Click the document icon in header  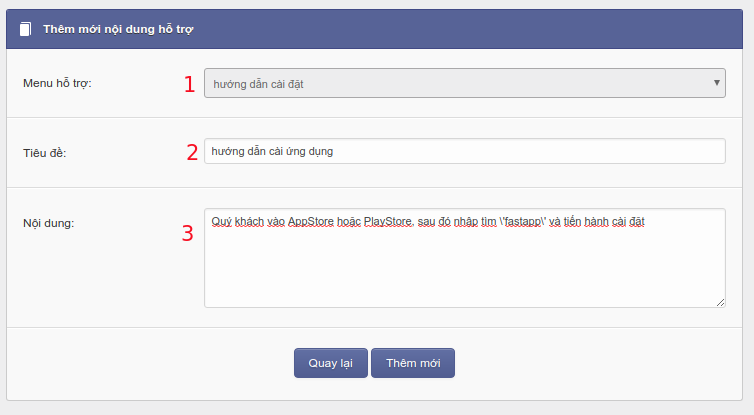(x=25, y=29)
